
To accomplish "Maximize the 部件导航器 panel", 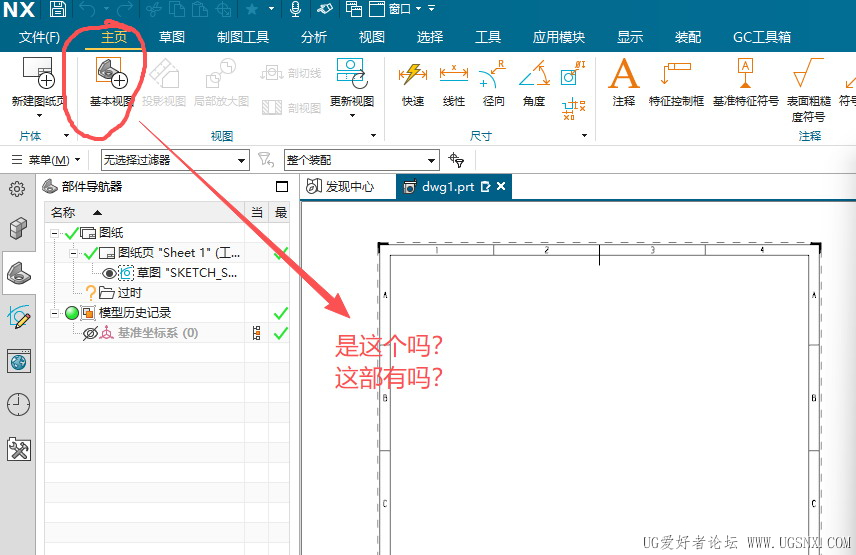I will pos(282,187).
